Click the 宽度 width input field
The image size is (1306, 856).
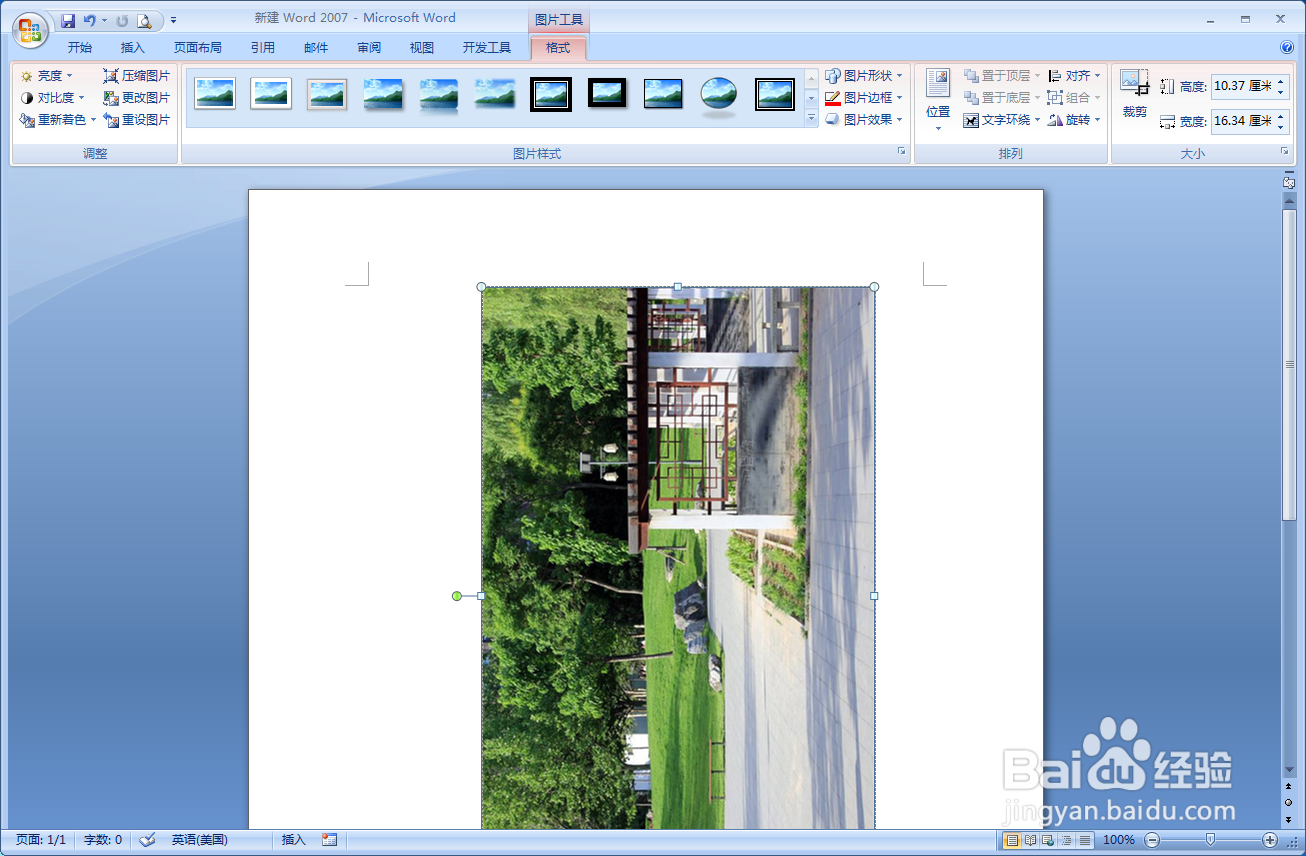[x=1242, y=121]
